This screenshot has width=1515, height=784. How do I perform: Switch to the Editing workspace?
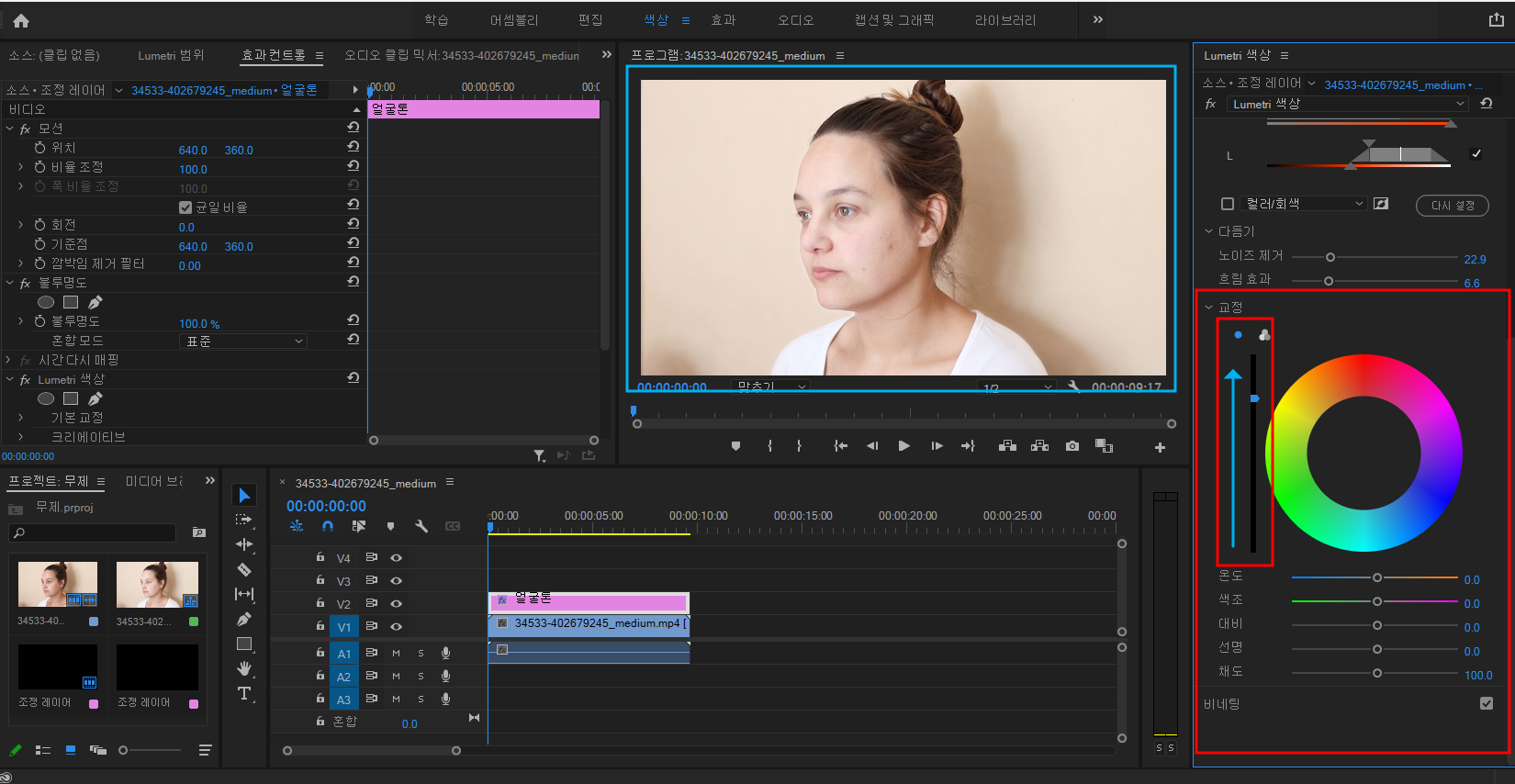pyautogui.click(x=590, y=20)
